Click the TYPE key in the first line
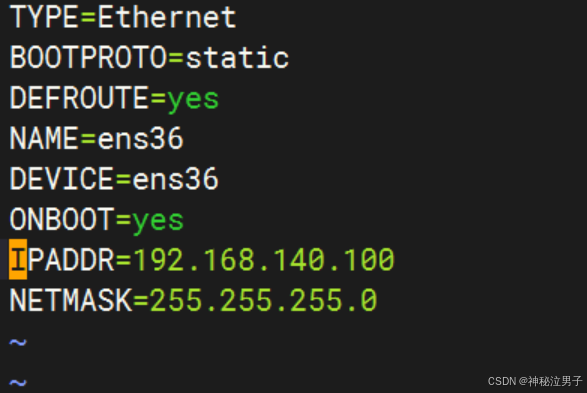Screen dimensions: 587x393 point(44,17)
